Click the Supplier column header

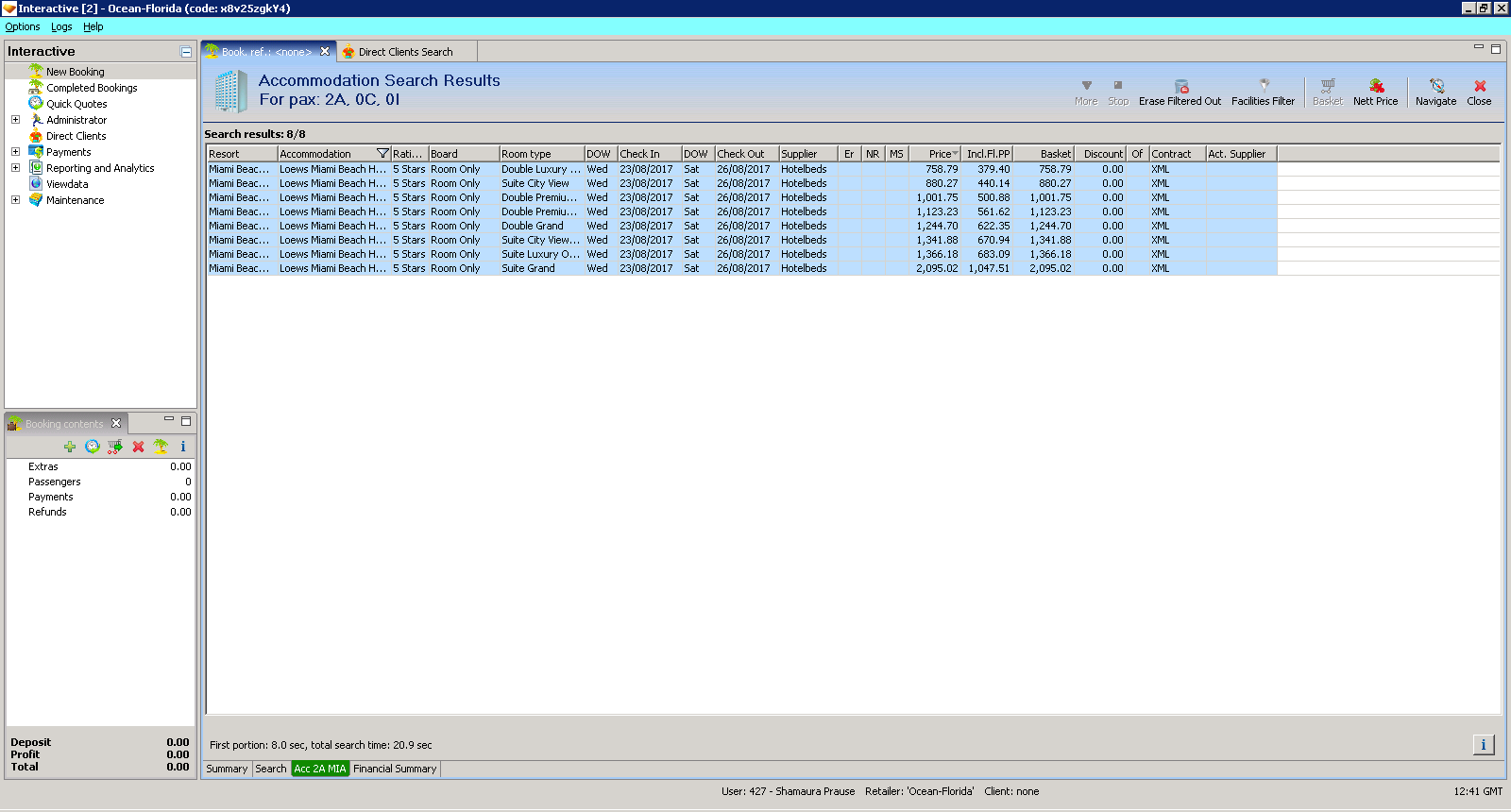[x=807, y=154]
